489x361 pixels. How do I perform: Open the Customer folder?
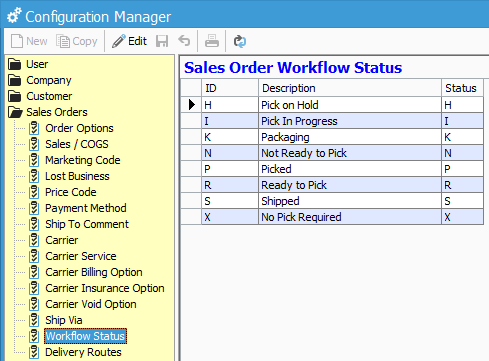49,96
